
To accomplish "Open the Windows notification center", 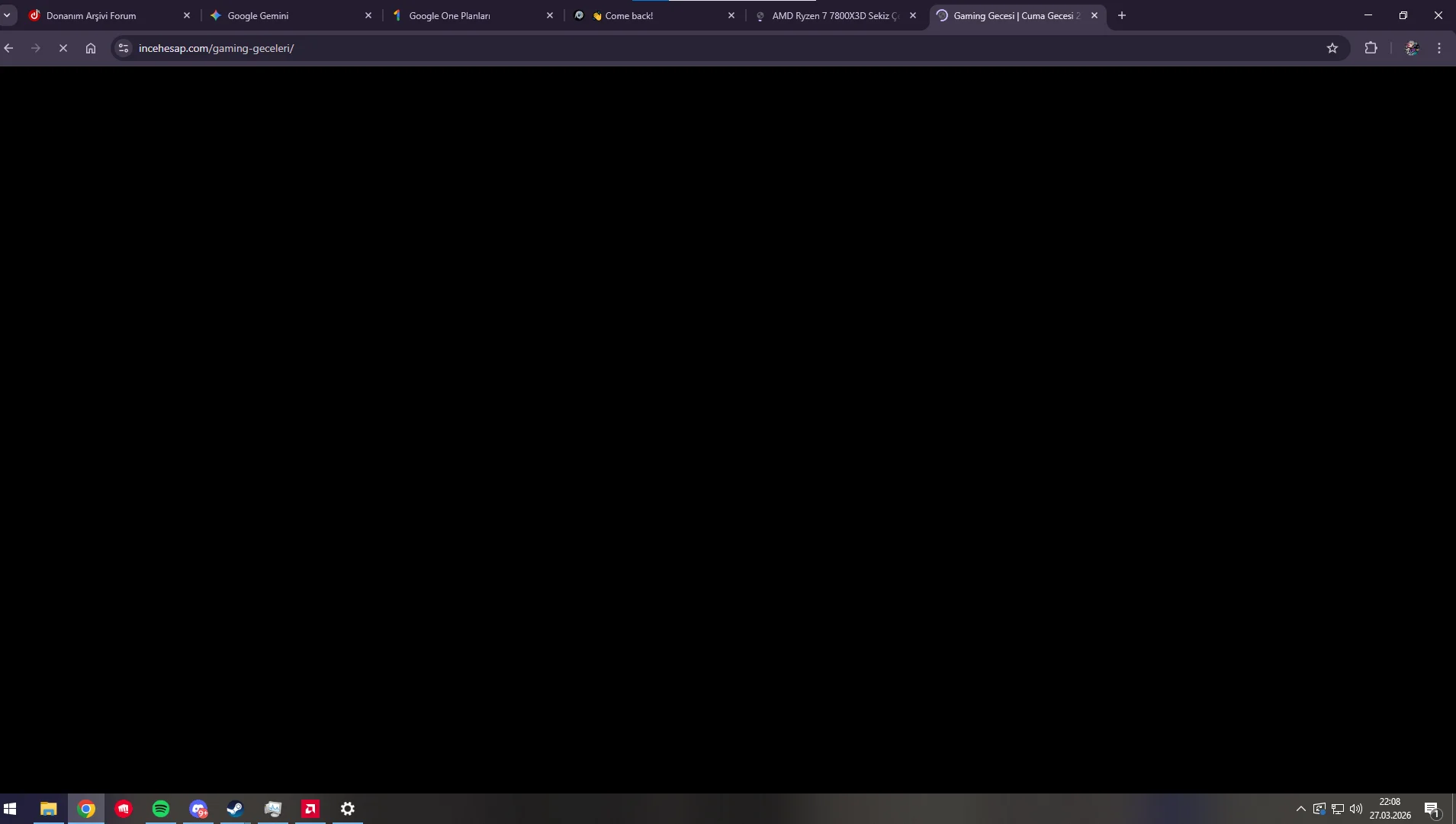I will point(1432,809).
